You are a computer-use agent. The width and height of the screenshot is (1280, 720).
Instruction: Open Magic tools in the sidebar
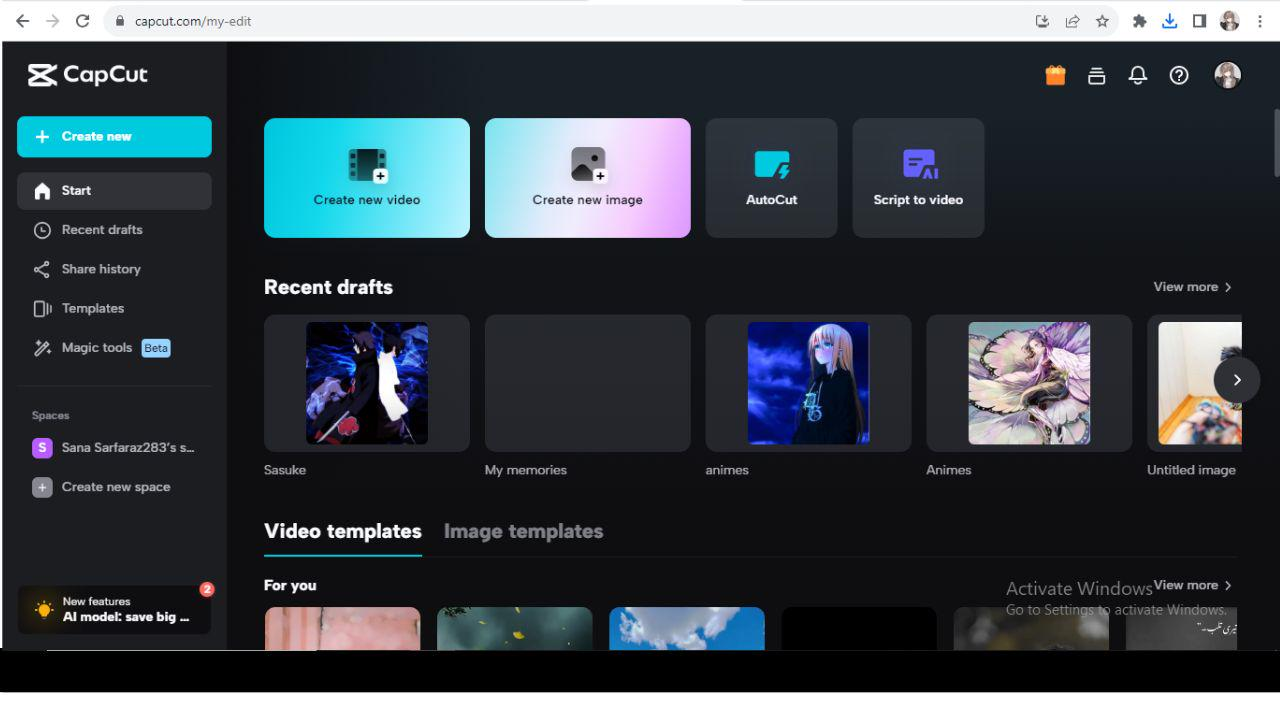[114, 348]
